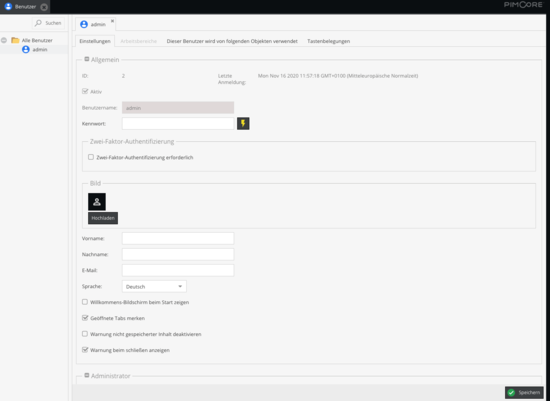The height and width of the screenshot is (401, 550).
Task: Click the user avatar image placeholder
Action: click(97, 202)
